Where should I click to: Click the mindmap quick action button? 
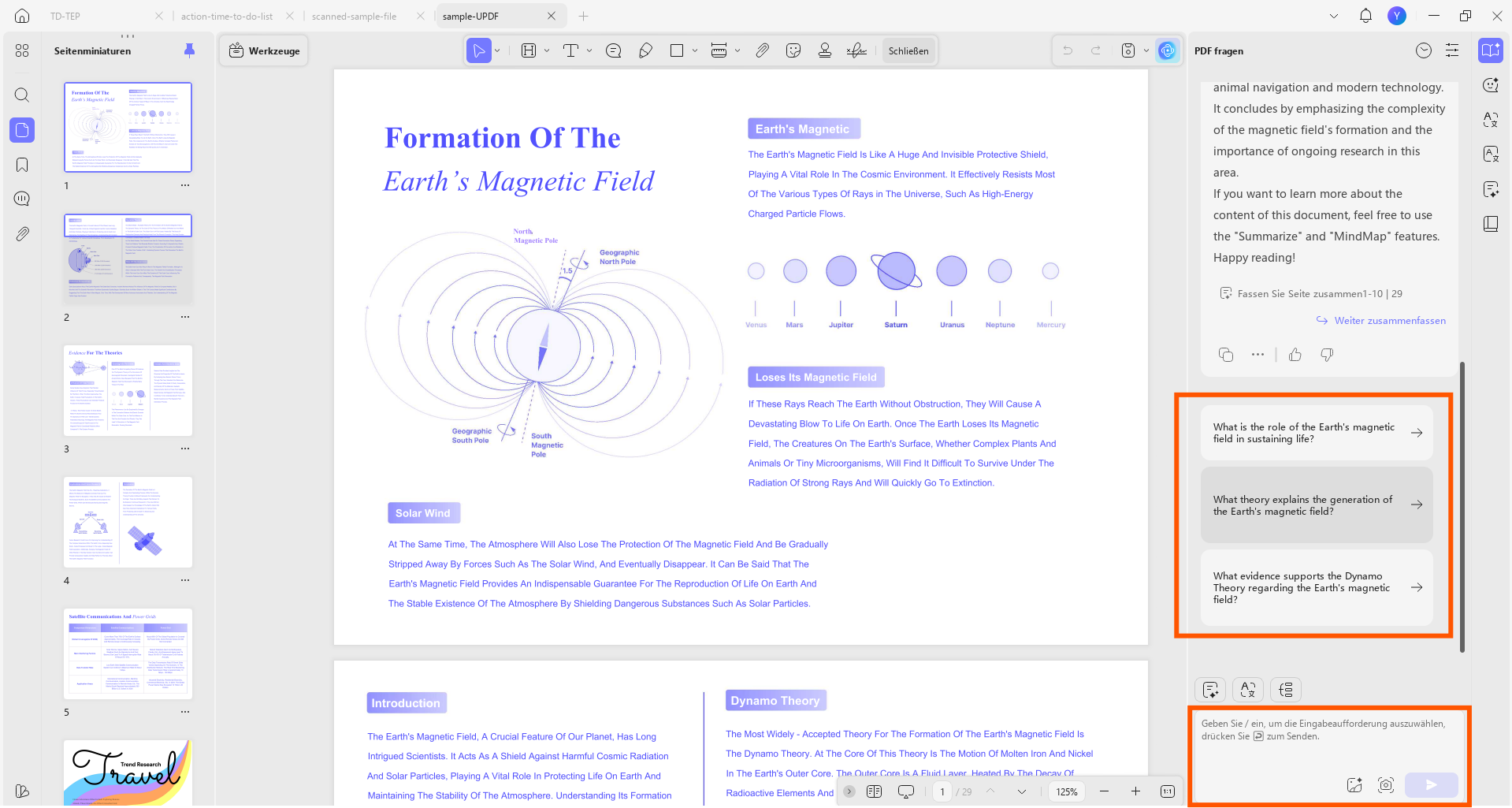(1286, 690)
